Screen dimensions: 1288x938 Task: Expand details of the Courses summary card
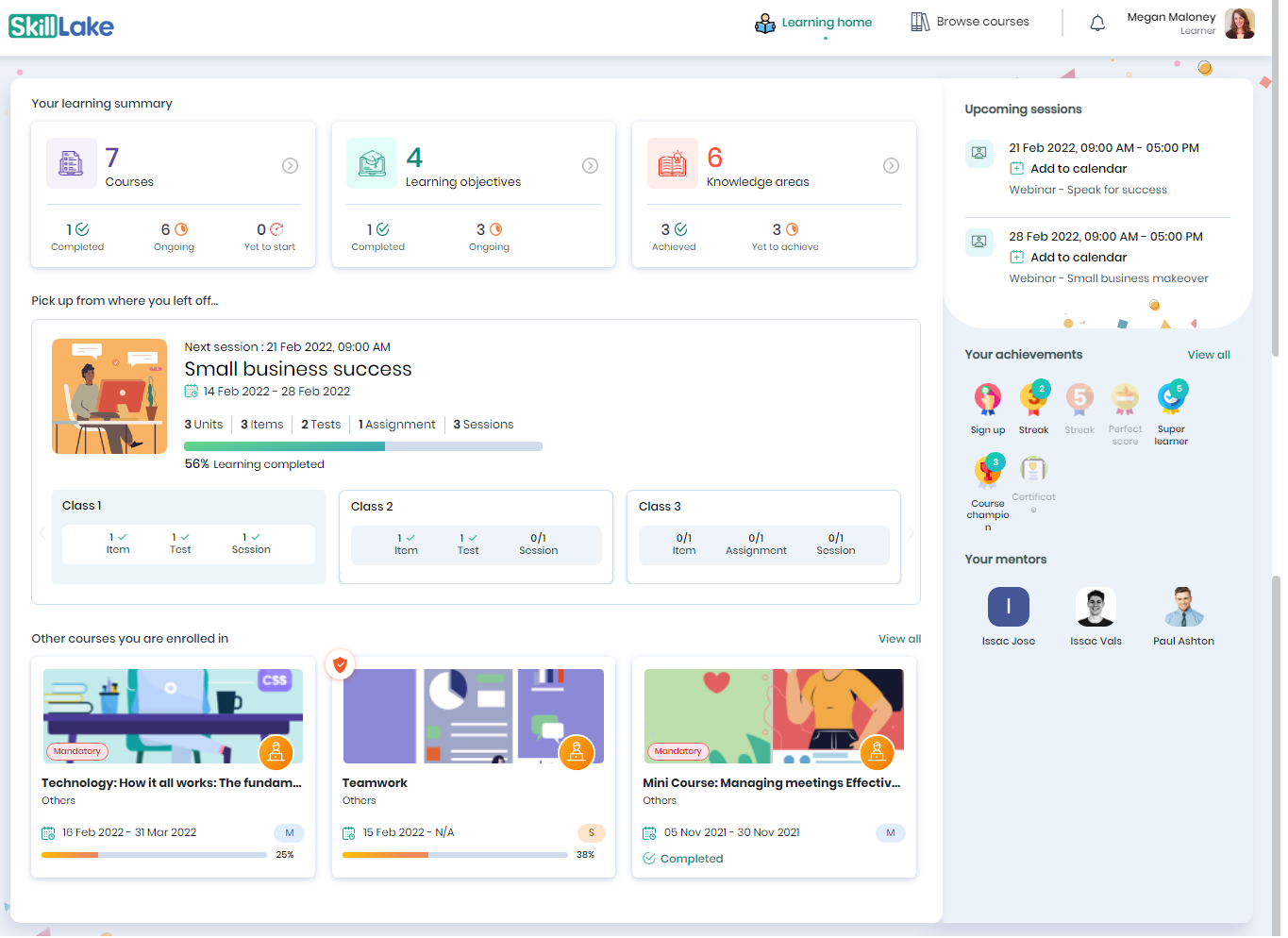coord(290,165)
